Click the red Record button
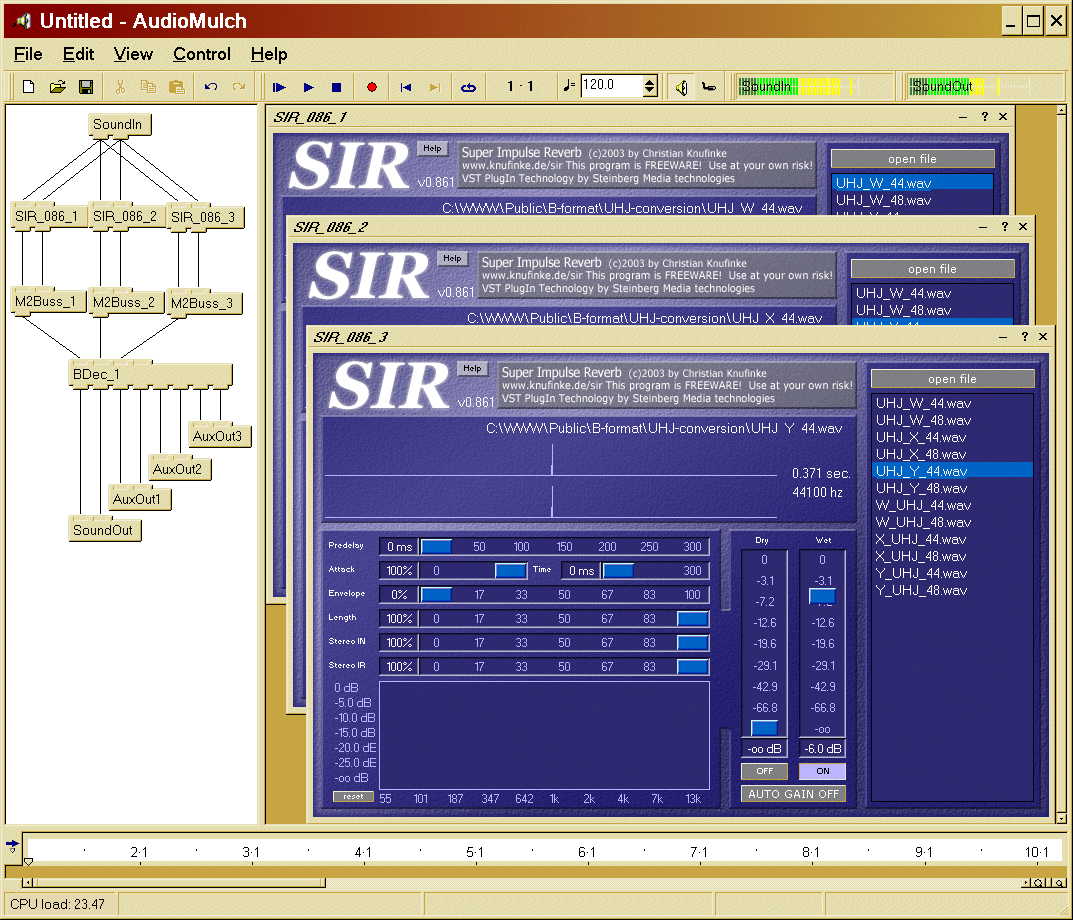Screen dimensions: 1073x920 coord(372,87)
